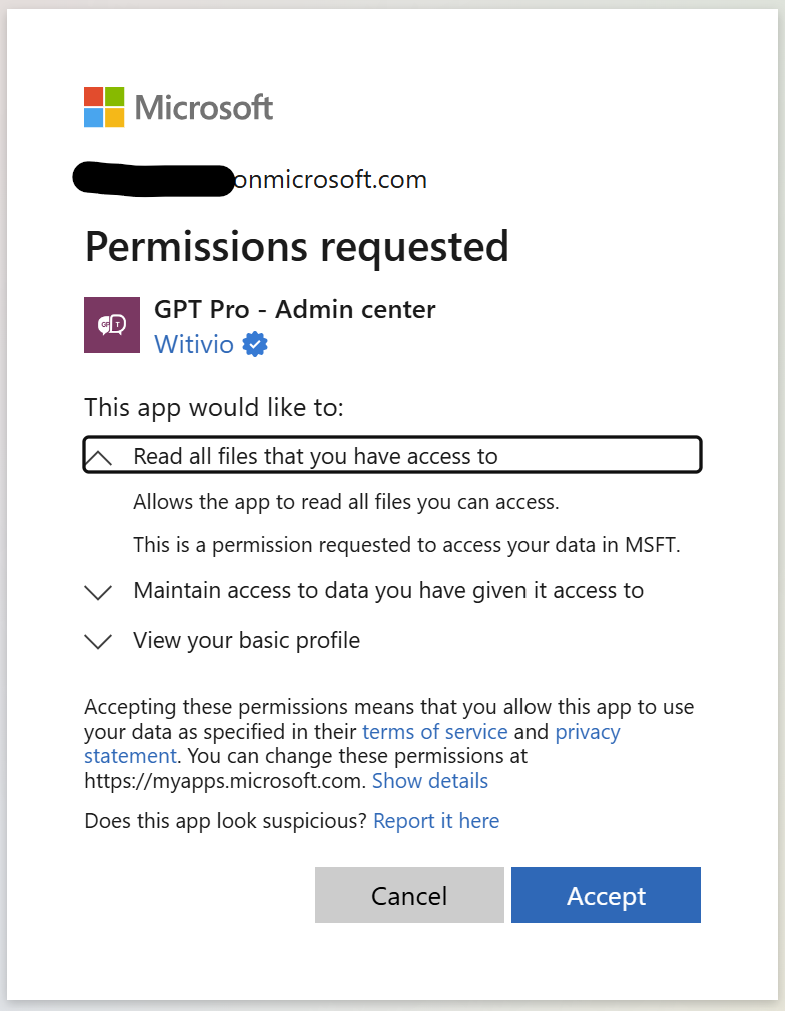Screen dimensions: 785x1011
Task: Select the Permissions requested heading
Action: 296,246
